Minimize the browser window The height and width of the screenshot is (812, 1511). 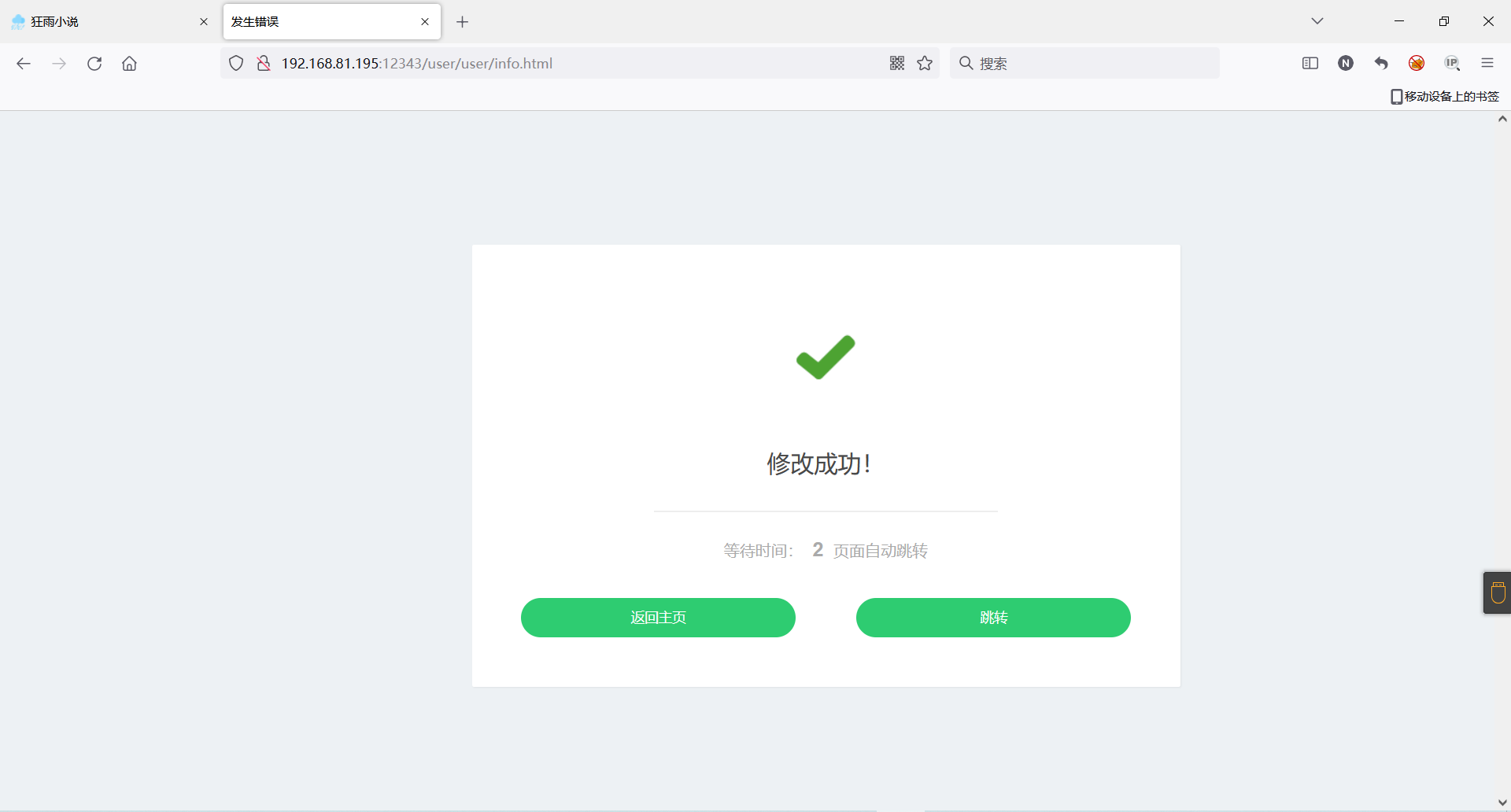pos(1399,21)
